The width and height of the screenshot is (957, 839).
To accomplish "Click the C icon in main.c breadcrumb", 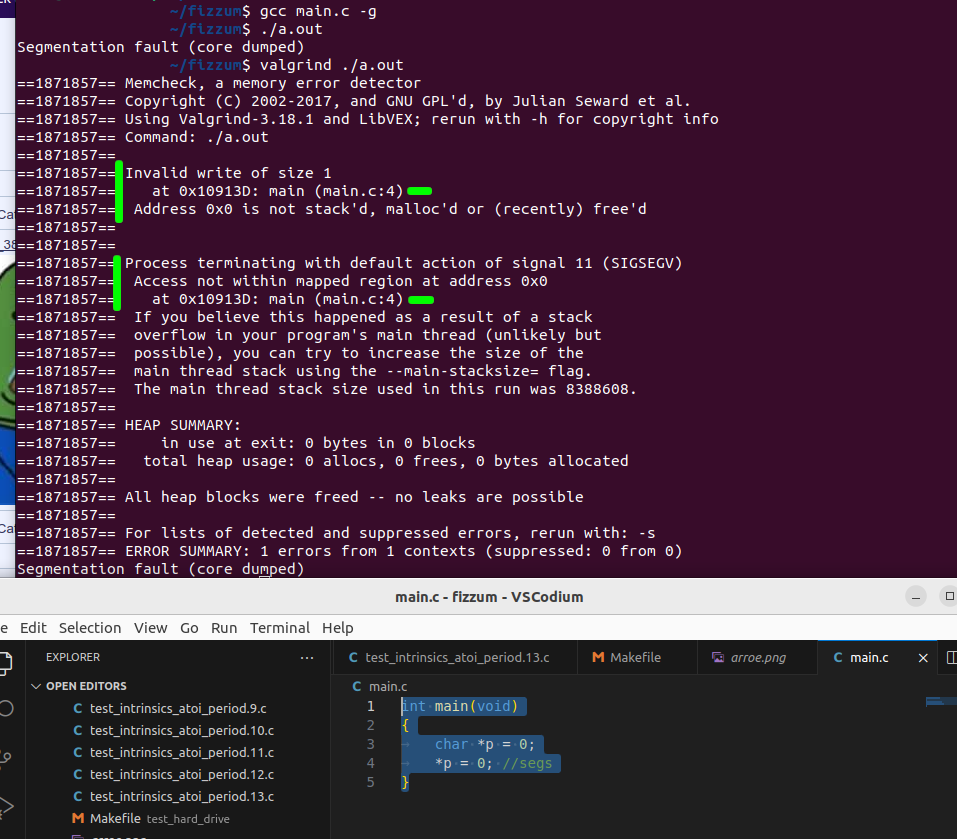I will 357,686.
